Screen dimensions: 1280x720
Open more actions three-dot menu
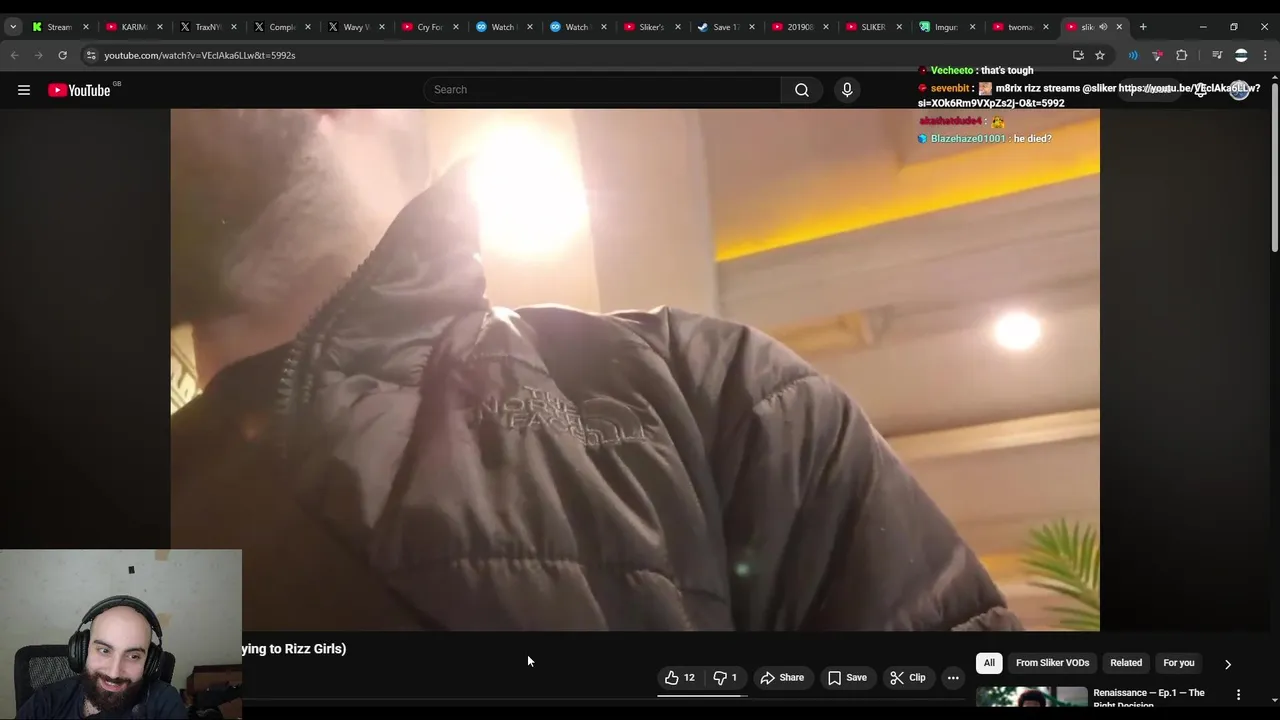click(953, 677)
